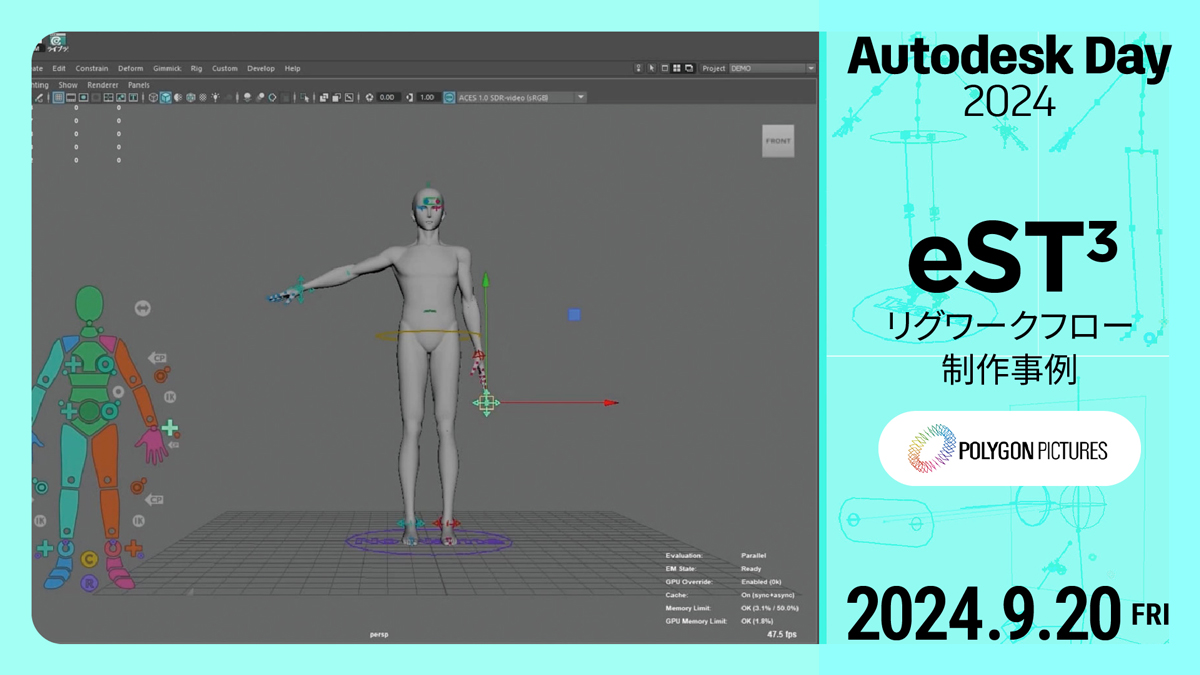Open the Gimmick menu

(x=167, y=68)
